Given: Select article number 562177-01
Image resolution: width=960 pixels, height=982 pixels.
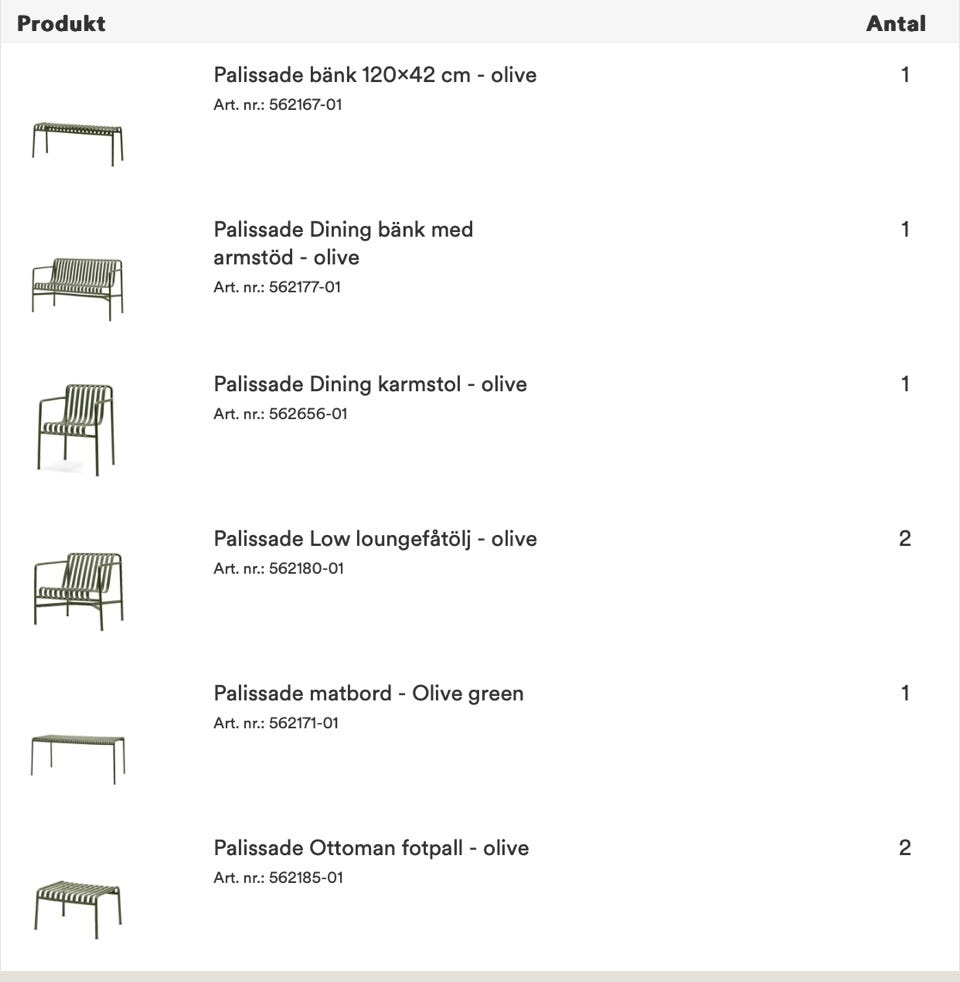Looking at the screenshot, I should coord(277,287).
